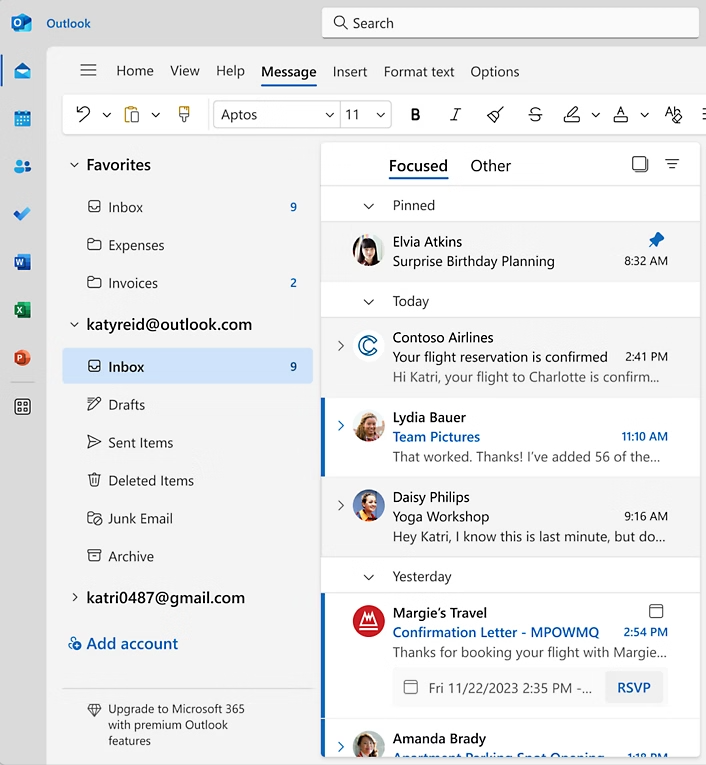Open the message list filter icon
This screenshot has width=706, height=765.
coord(672,164)
